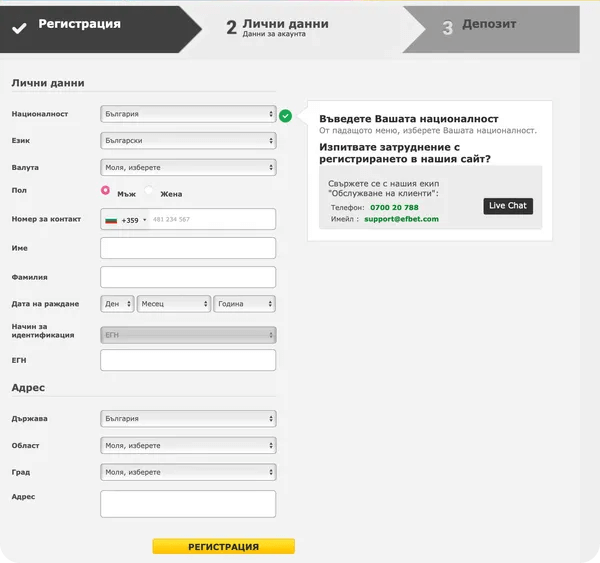
Task: Open the Език dropdown showing Български
Action: pyautogui.click(x=188, y=140)
